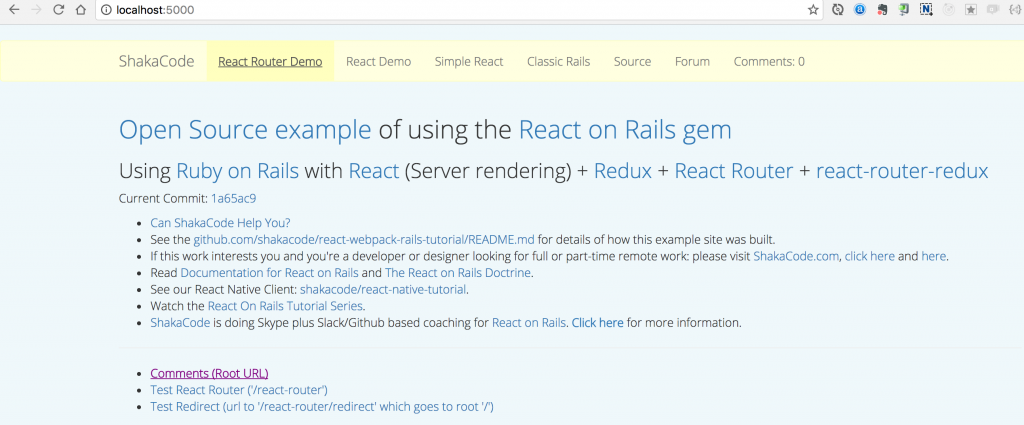Follow the 'React on Rails gem' heading link

pyautogui.click(x=625, y=130)
